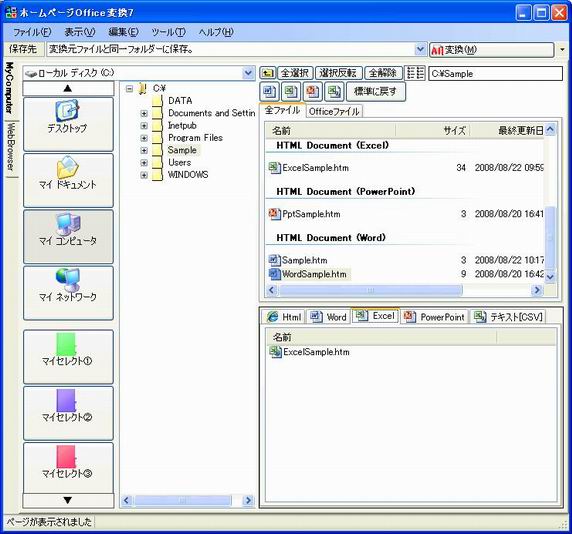Viewport: 572px width, 534px height.
Task: Open the 保存先 save location dropdown
Action: (420, 49)
